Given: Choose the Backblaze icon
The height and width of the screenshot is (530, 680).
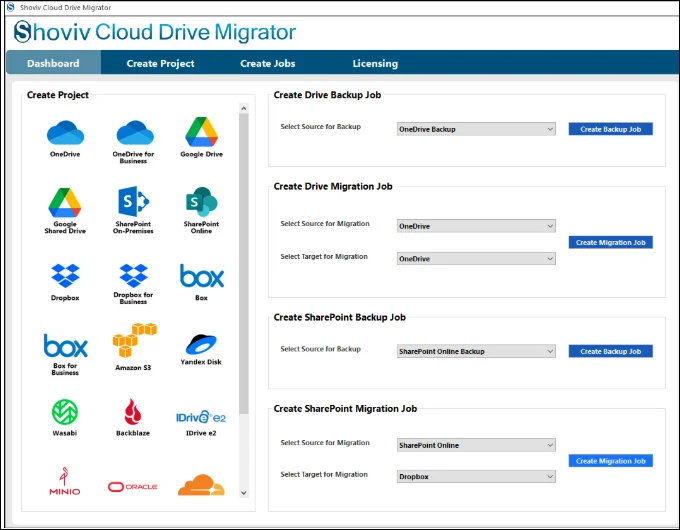Looking at the screenshot, I should 133,412.
